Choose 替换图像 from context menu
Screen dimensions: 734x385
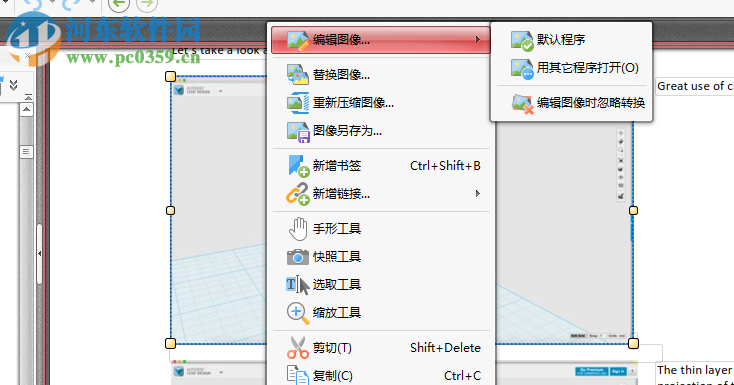[x=381, y=74]
